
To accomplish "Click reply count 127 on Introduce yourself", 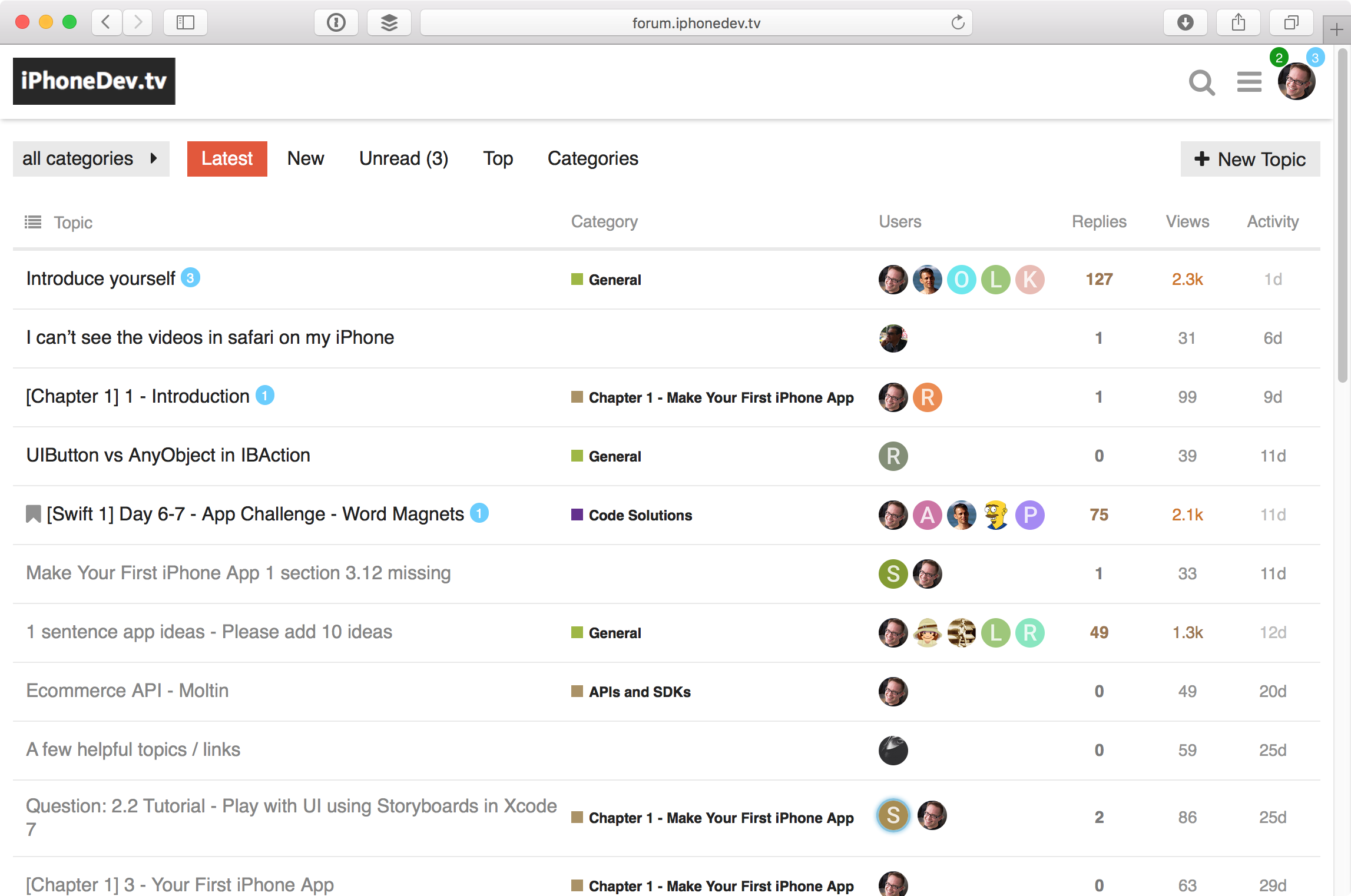I will click(1099, 279).
